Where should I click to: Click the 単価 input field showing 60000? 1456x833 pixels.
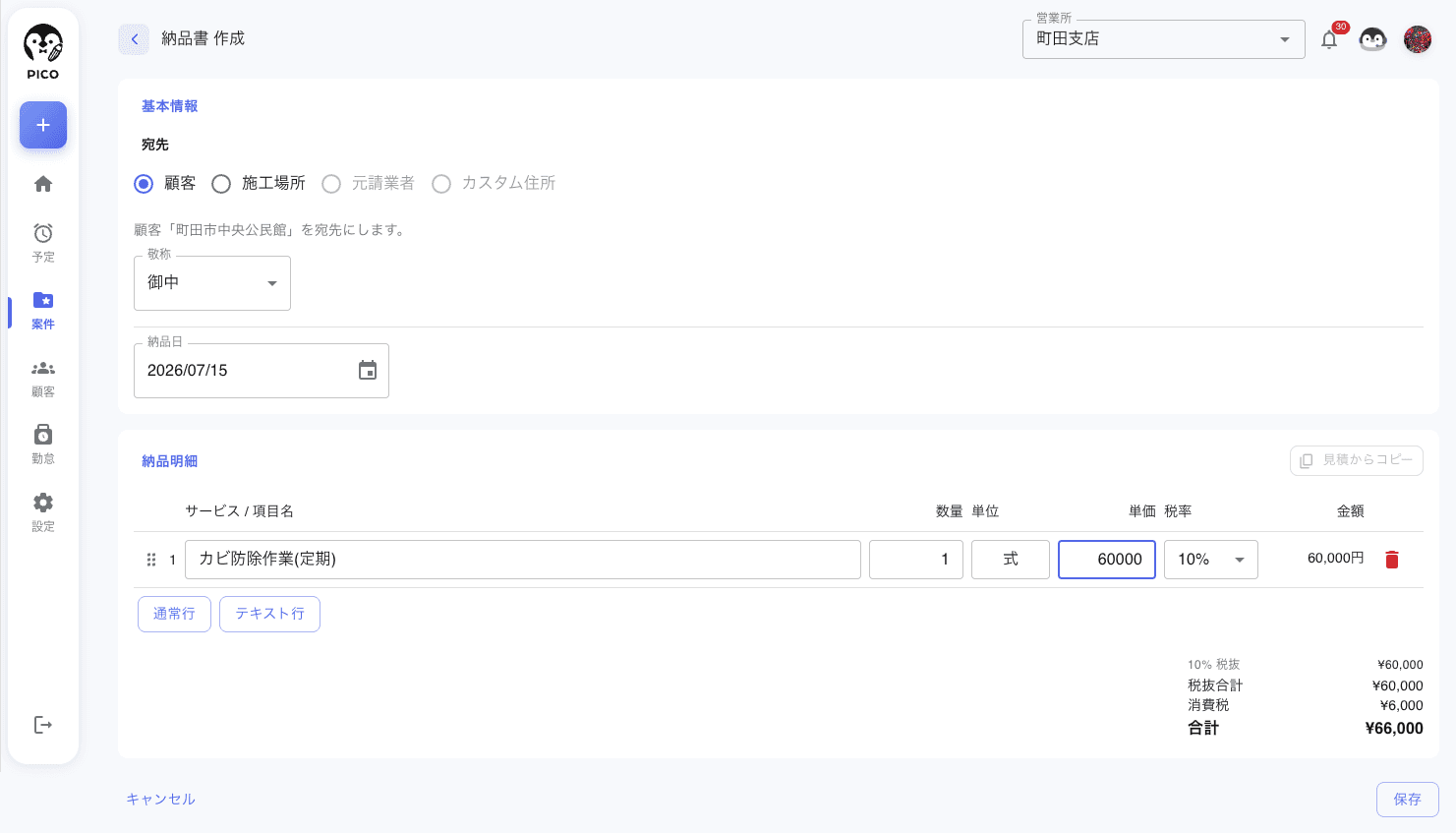1107,560
